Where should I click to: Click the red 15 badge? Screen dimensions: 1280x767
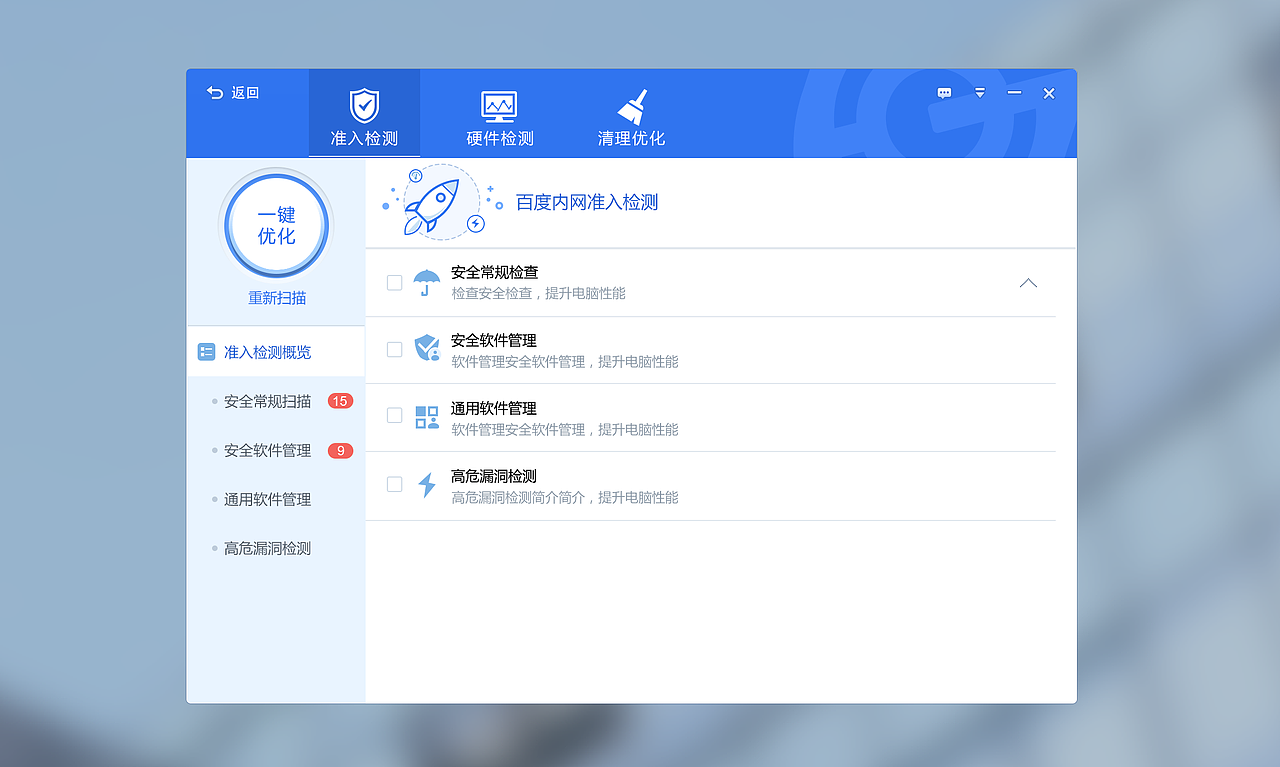pos(340,401)
